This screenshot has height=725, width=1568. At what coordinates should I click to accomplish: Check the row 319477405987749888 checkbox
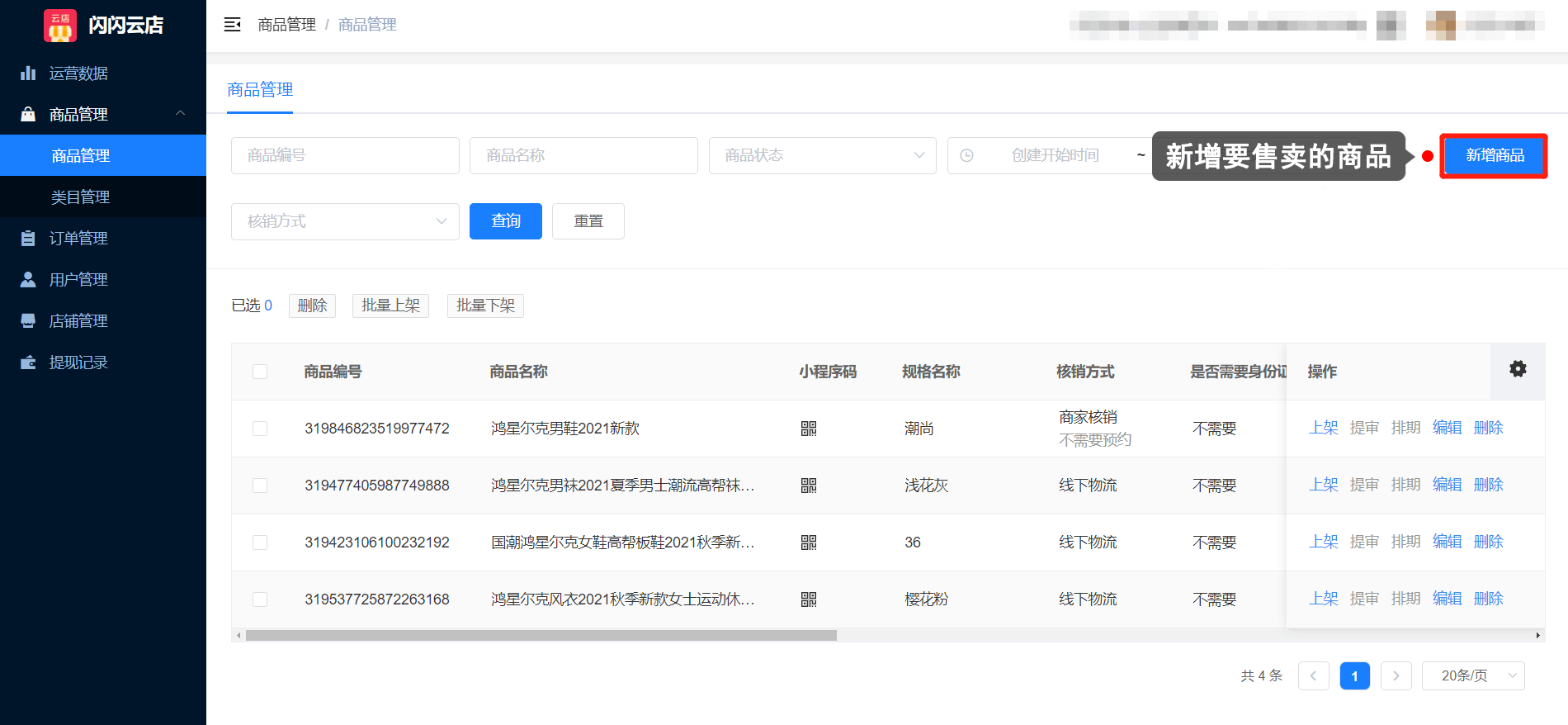coord(260,486)
